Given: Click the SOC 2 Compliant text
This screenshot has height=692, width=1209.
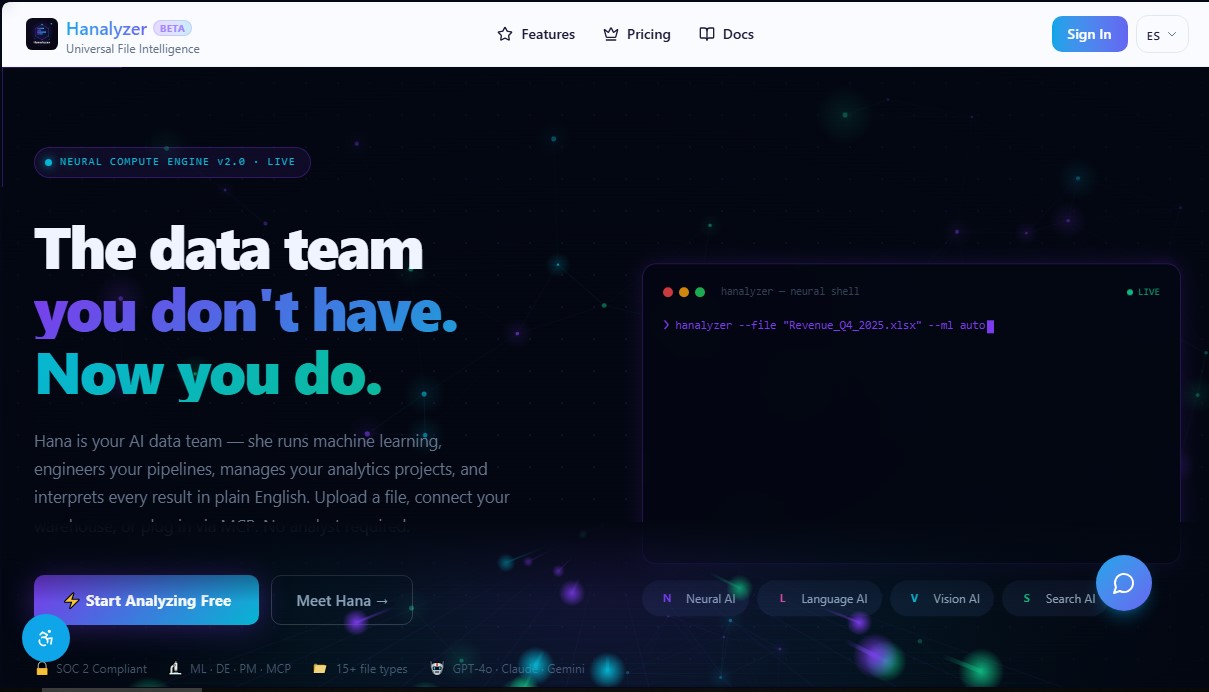Looking at the screenshot, I should click(101, 668).
